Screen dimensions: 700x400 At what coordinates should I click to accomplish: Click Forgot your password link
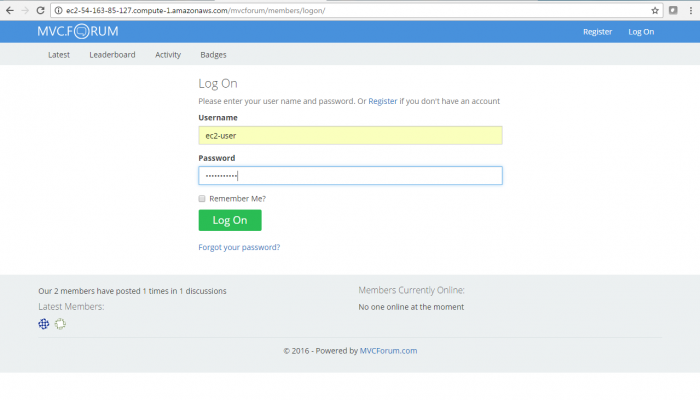[239, 247]
